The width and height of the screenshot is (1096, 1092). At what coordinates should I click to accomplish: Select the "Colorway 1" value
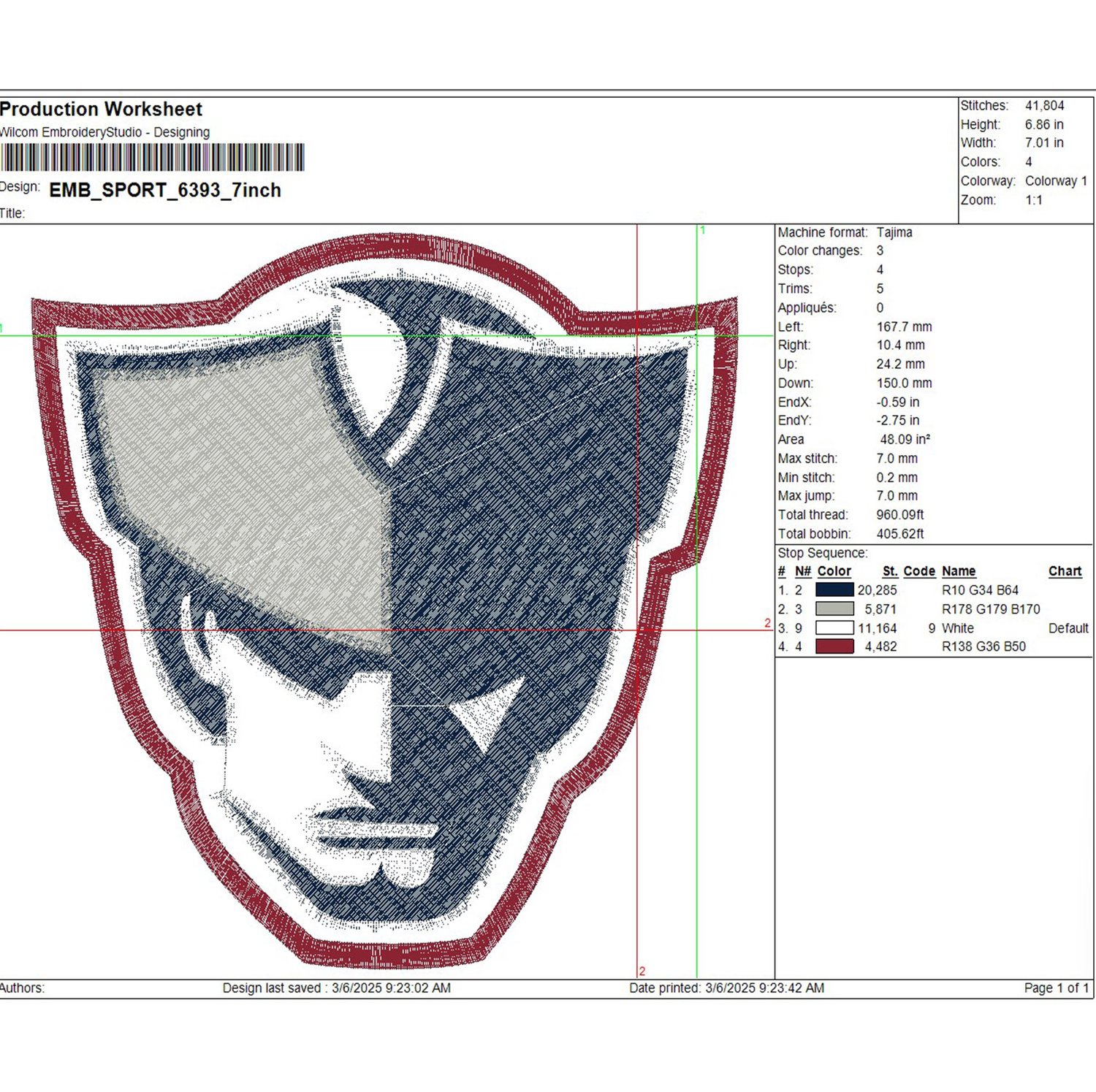(x=1056, y=181)
